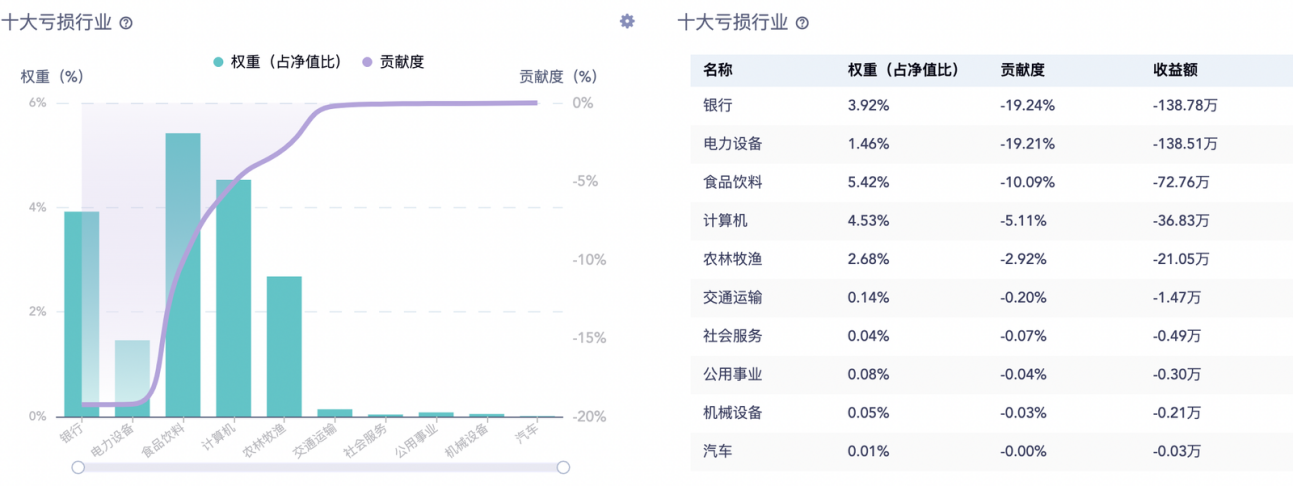1293x486 pixels.
Task: Click the 计算机 bar in chart
Action: click(233, 298)
